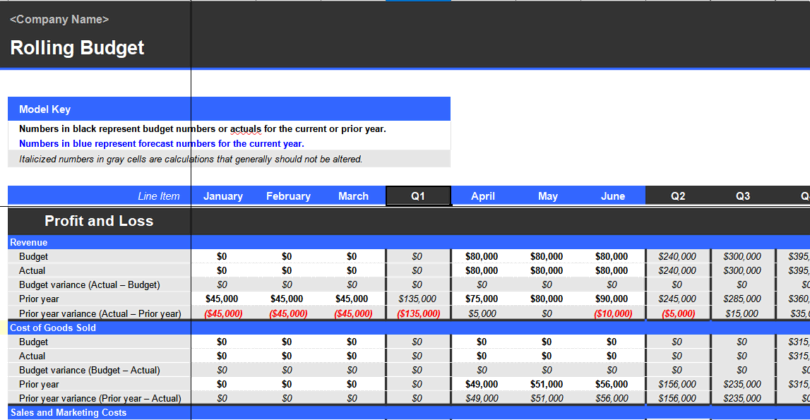Select April Revenue Budget $80,000 cell
This screenshot has height=420, width=810.
[483, 256]
